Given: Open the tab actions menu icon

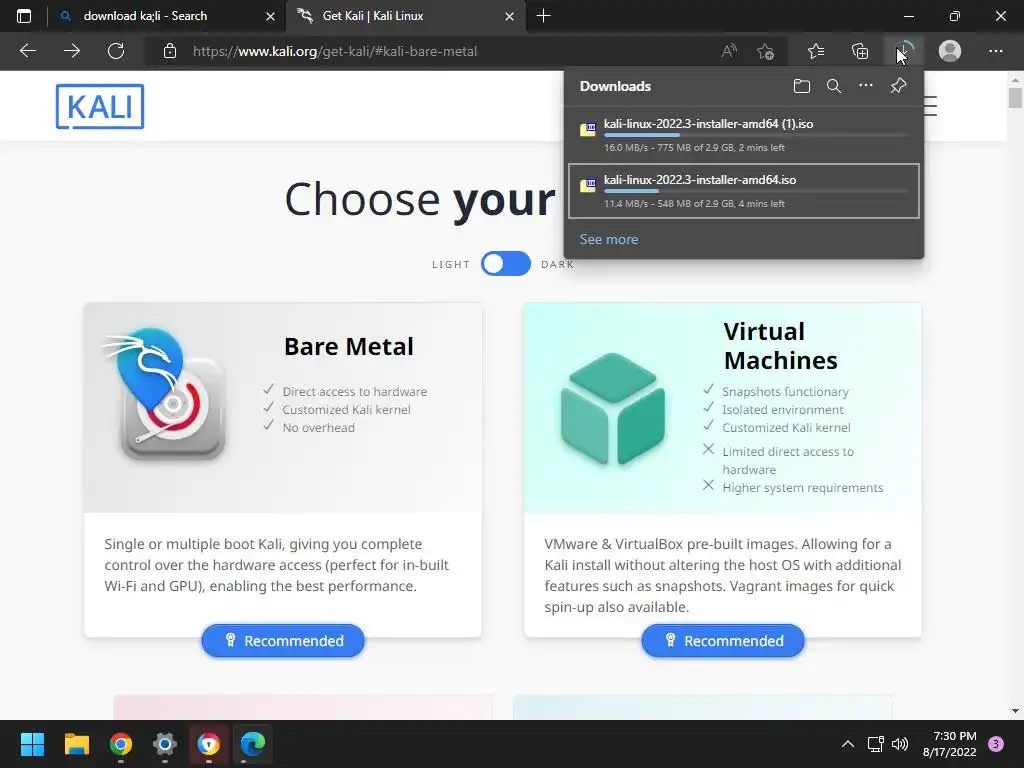Looking at the screenshot, I should tap(24, 16).
